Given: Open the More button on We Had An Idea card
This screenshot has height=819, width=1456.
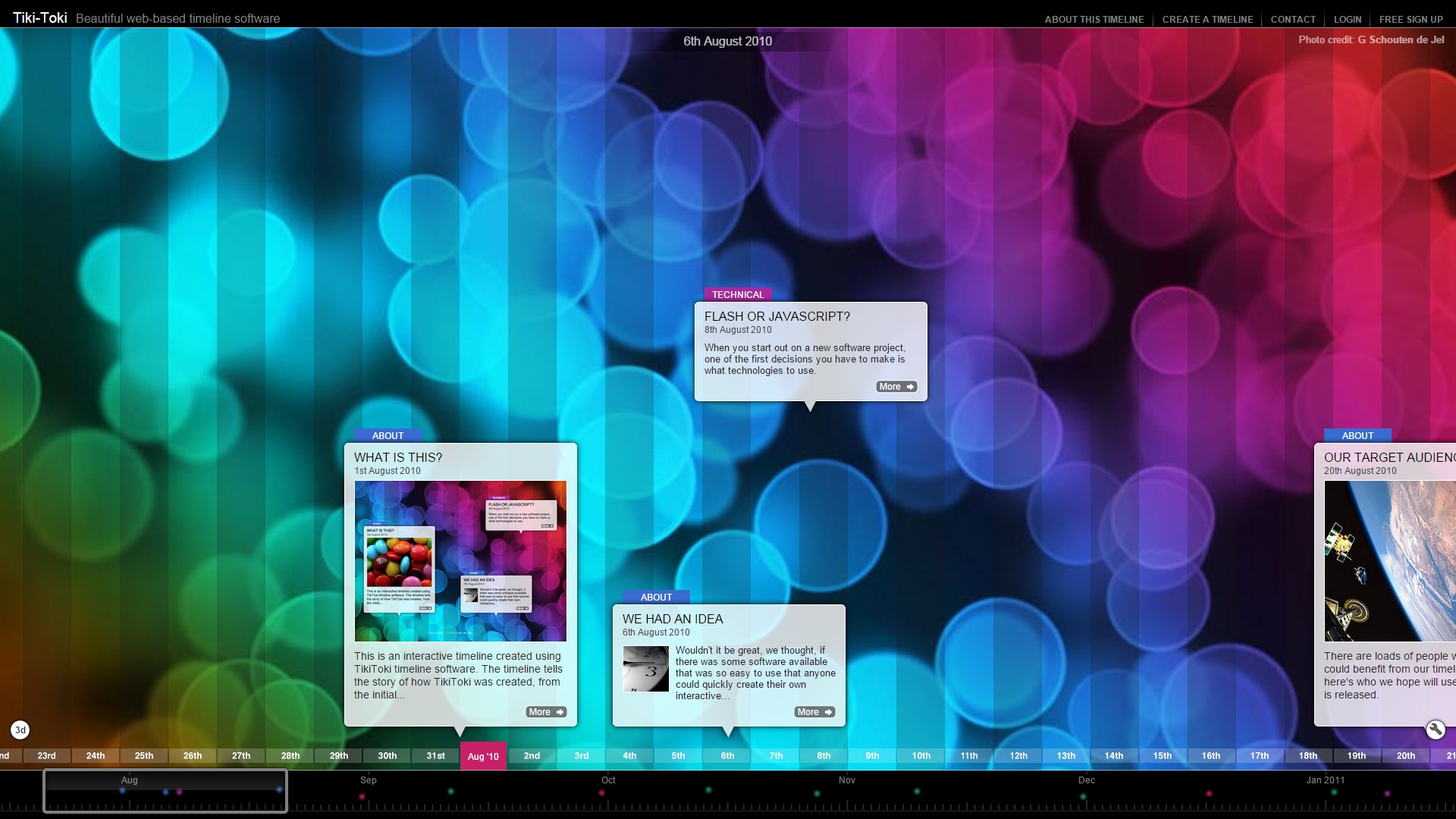Looking at the screenshot, I should click(x=814, y=712).
